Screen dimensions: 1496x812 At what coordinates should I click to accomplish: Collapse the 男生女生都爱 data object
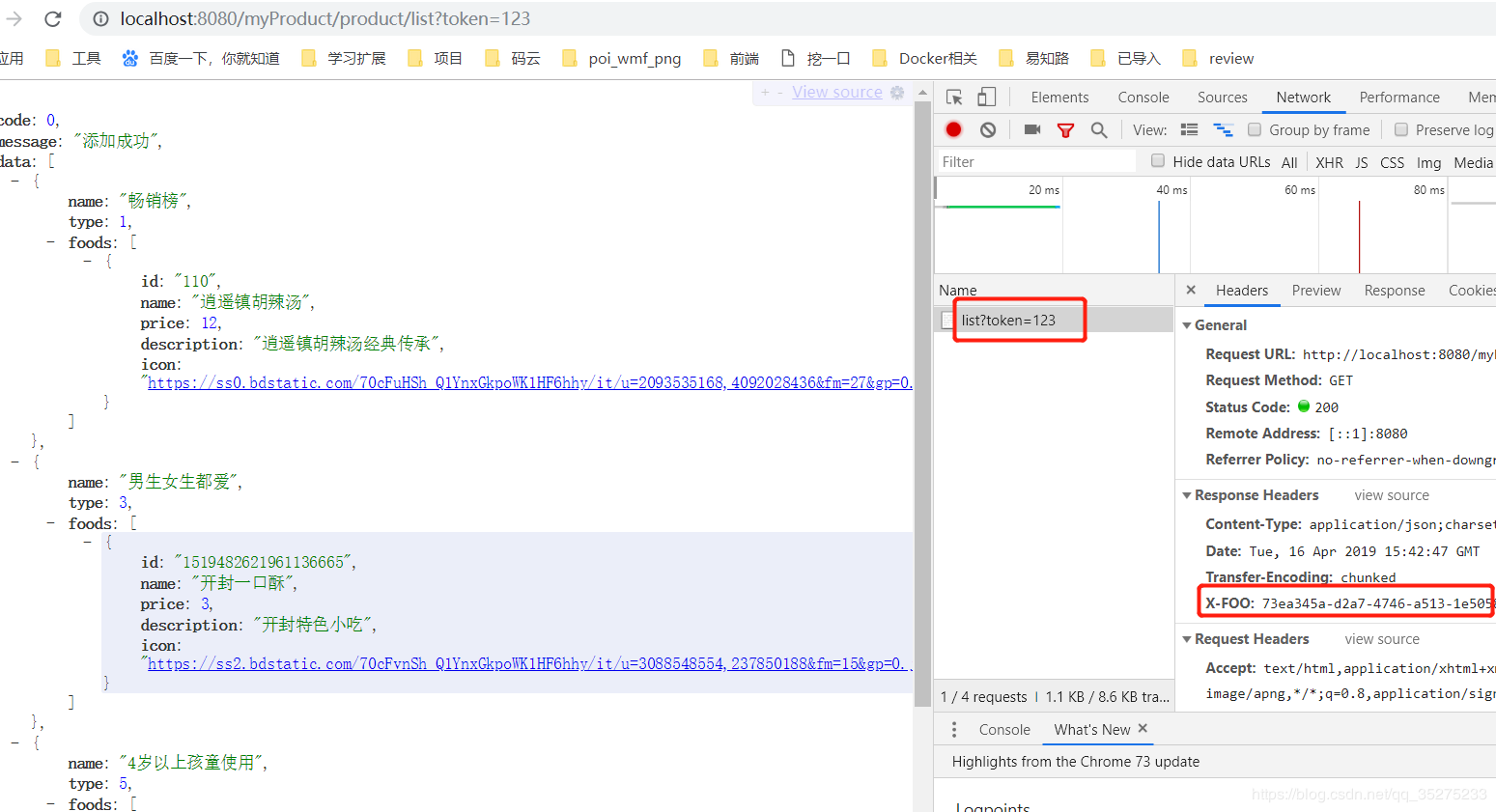pos(15,462)
